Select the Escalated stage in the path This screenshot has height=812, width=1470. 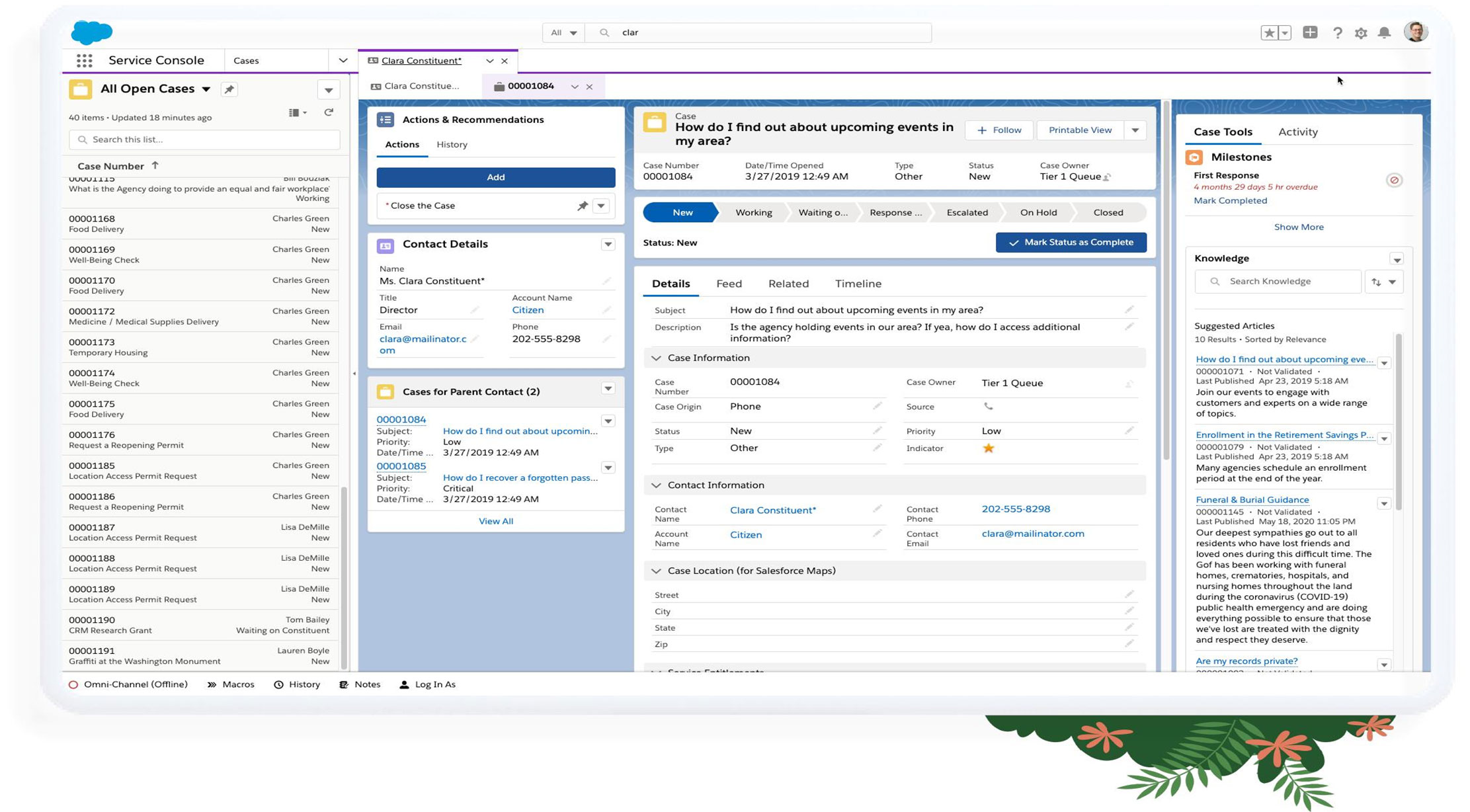click(x=967, y=212)
